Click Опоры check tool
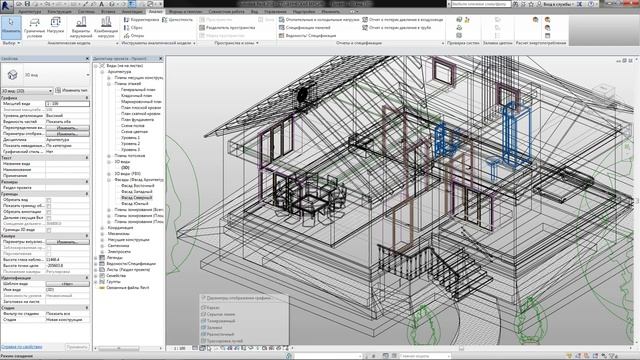Viewport: 640px width, 360px height. pyautogui.click(x=134, y=36)
